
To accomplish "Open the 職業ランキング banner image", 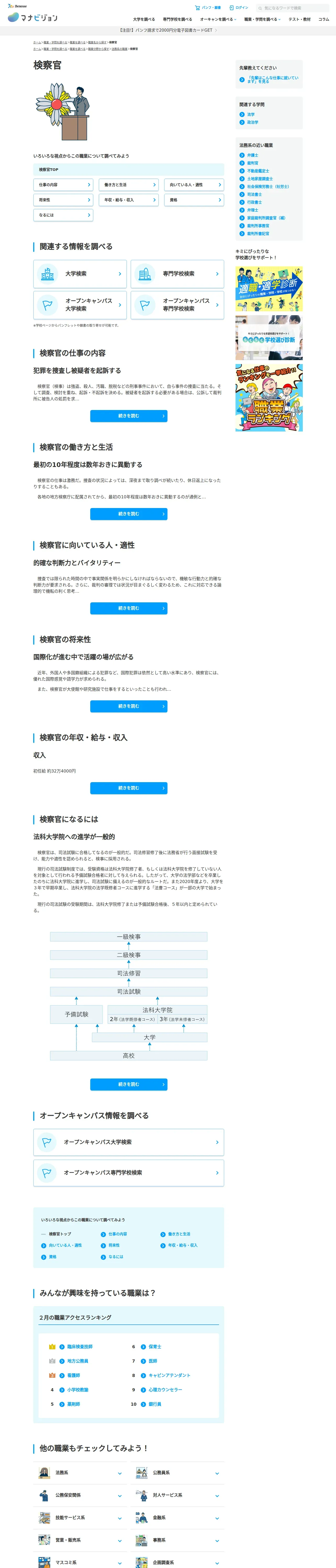I will (x=269, y=398).
